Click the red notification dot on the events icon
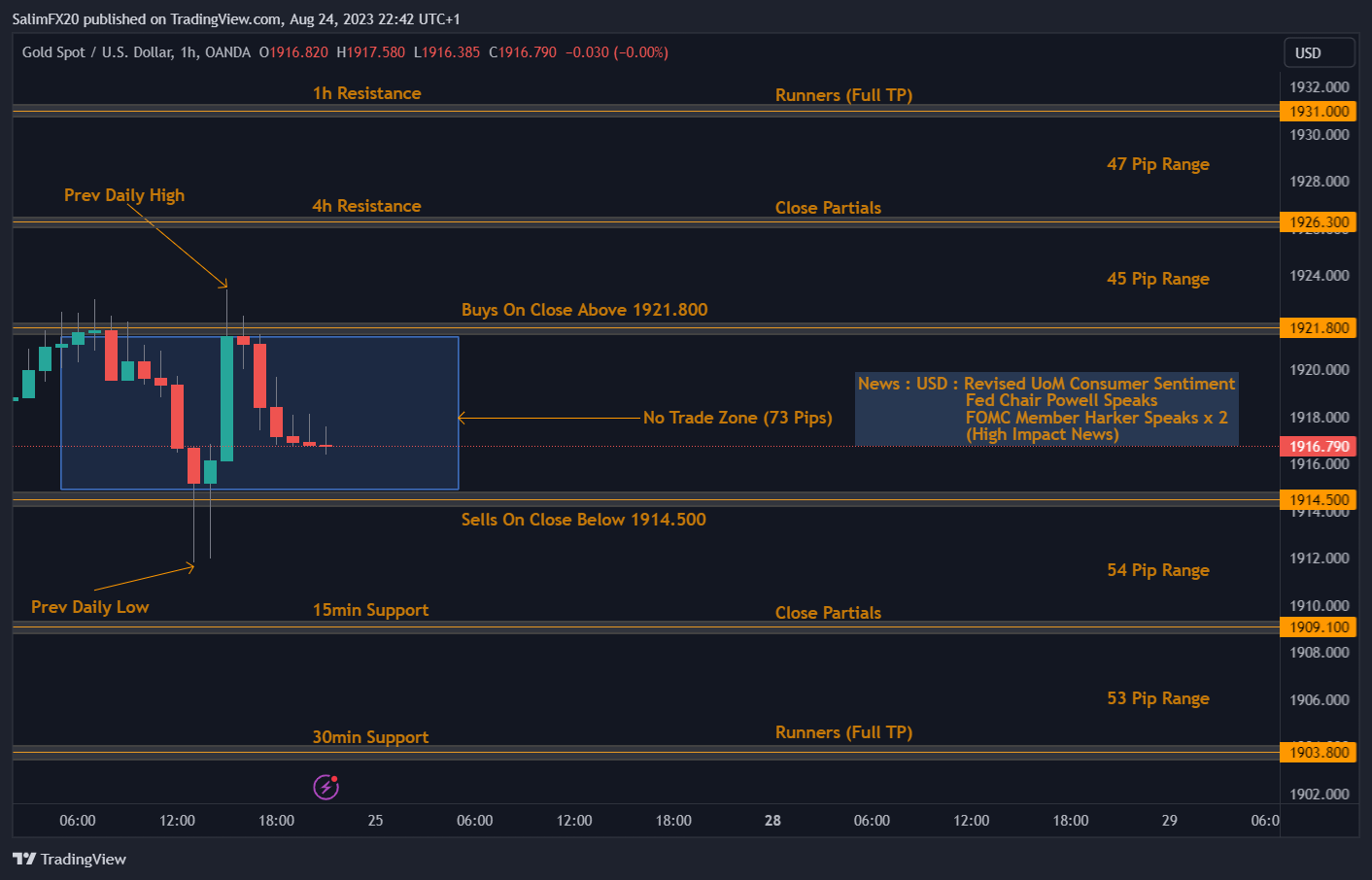This screenshot has width=1372, height=880. (334, 779)
